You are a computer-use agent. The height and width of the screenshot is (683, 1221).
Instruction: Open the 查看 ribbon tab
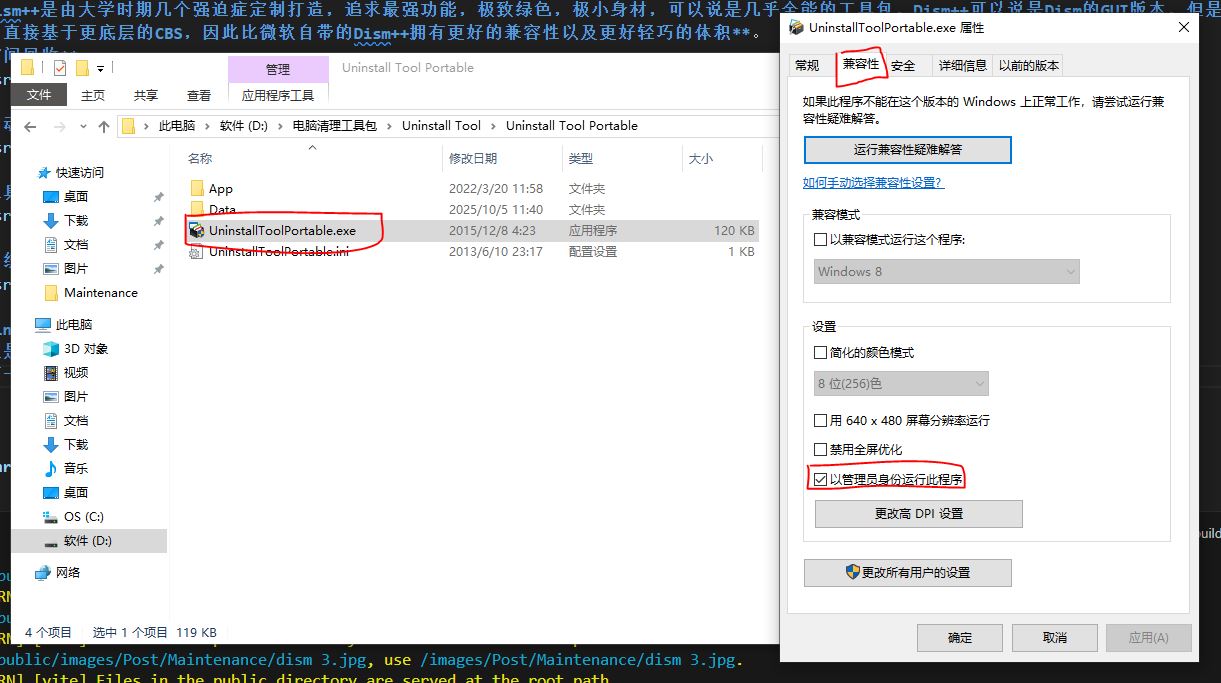point(199,95)
